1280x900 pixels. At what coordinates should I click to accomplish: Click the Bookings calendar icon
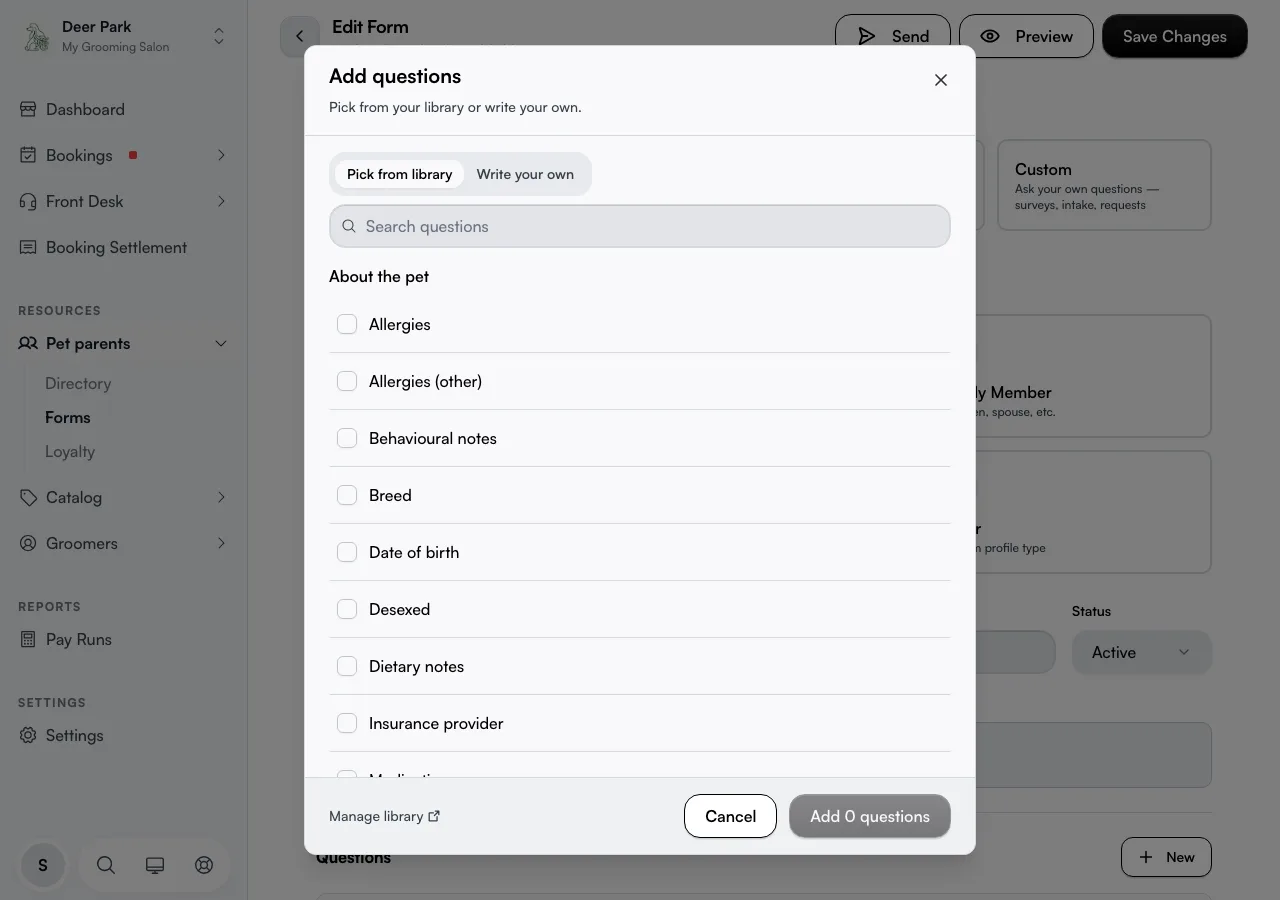(x=28, y=155)
